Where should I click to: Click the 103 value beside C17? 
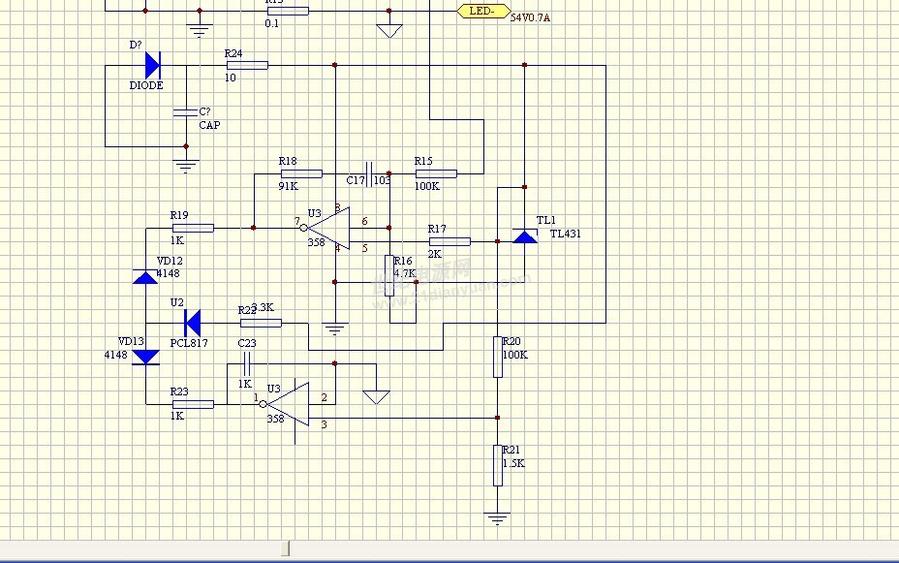[382, 180]
